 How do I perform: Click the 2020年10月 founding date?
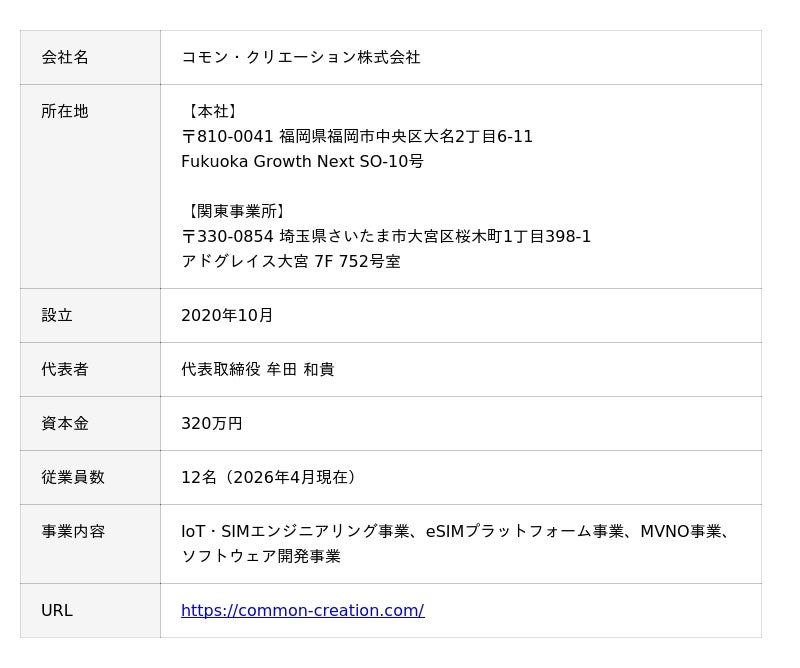[x=227, y=315]
